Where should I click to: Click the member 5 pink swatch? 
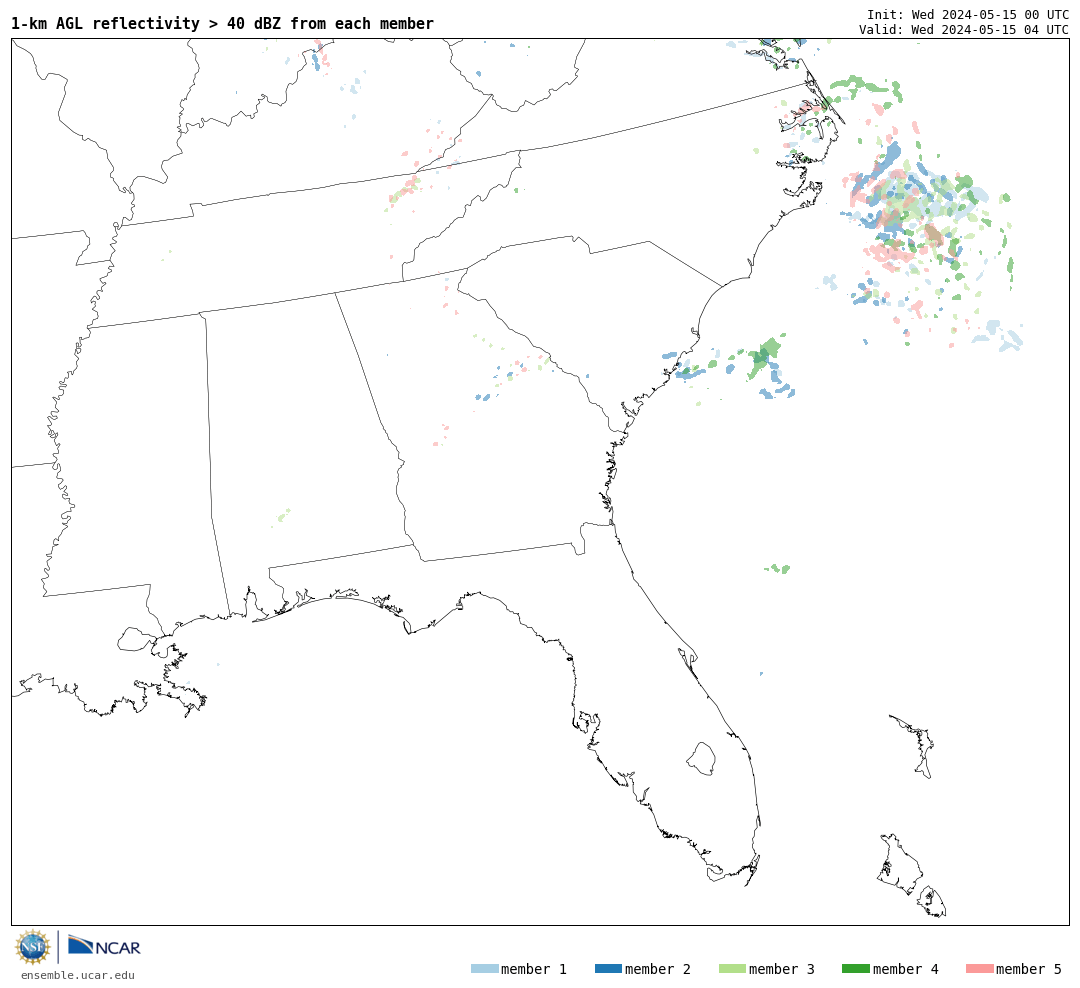[979, 969]
